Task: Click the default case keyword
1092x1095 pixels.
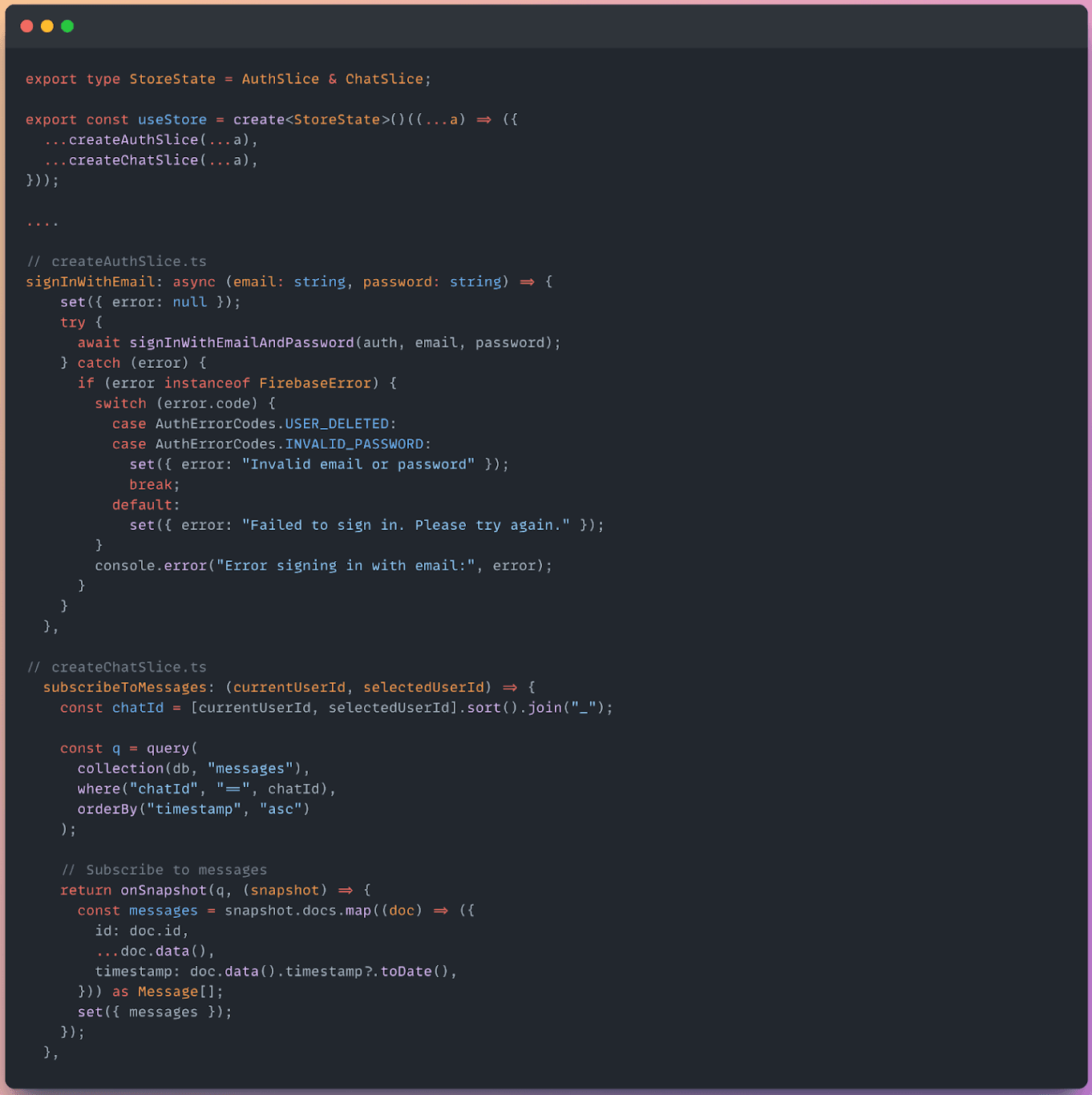Action: (144, 504)
